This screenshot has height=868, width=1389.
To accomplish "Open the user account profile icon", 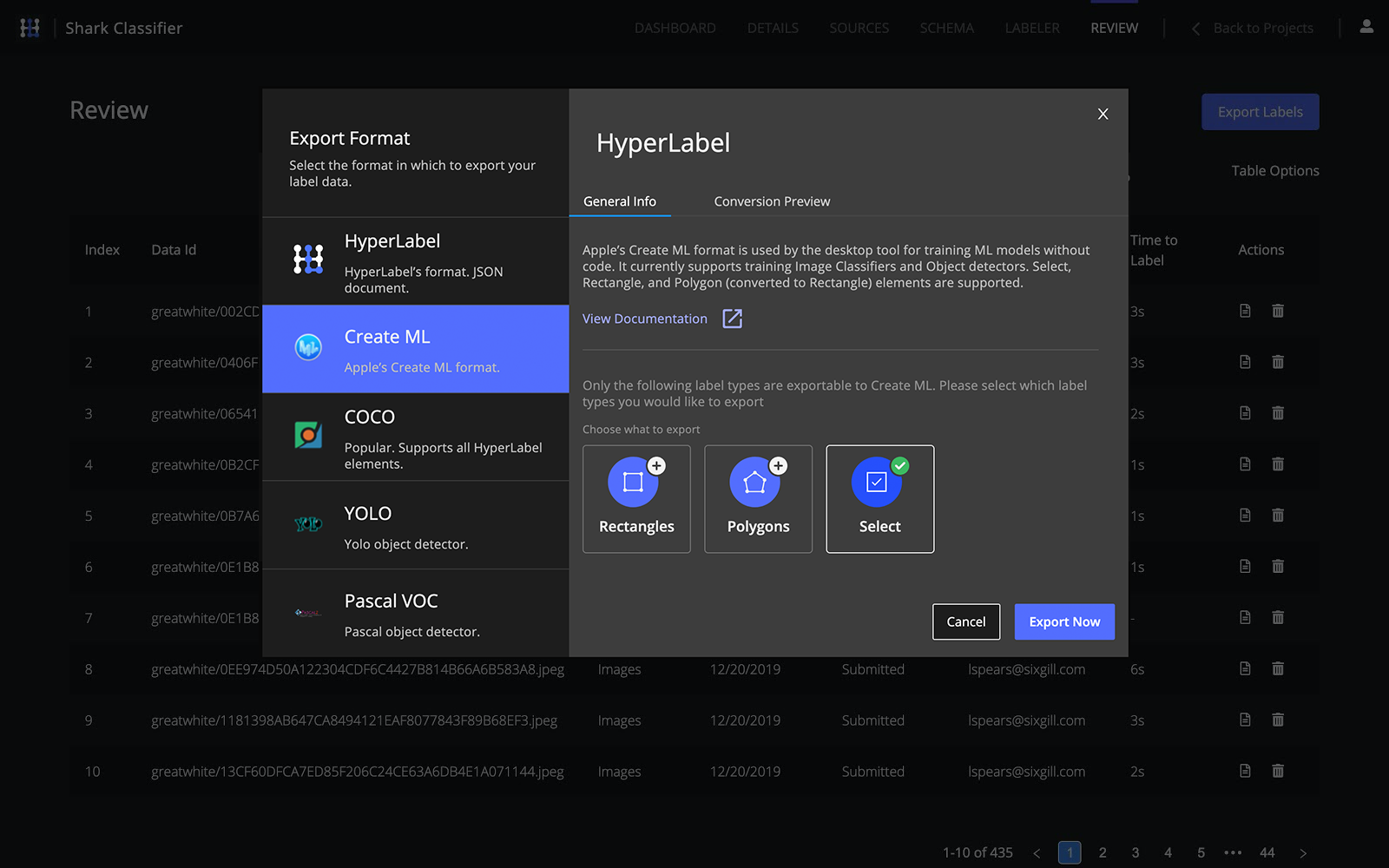I will click(1366, 27).
